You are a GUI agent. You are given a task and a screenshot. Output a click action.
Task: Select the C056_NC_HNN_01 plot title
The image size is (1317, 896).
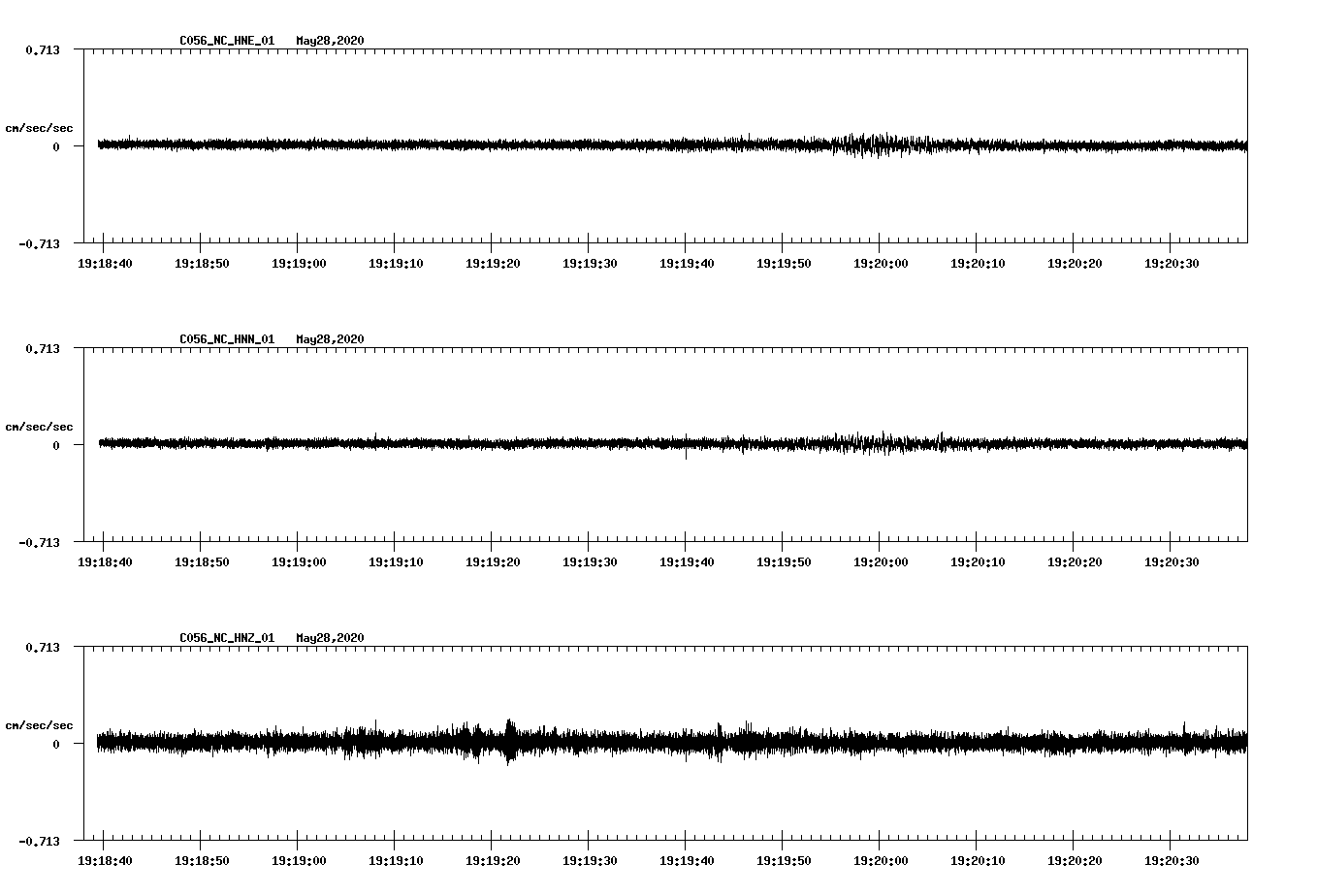227,339
